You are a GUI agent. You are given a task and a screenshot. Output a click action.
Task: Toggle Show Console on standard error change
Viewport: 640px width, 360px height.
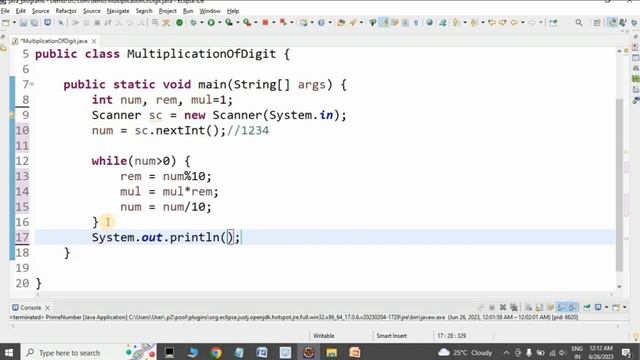572,307
